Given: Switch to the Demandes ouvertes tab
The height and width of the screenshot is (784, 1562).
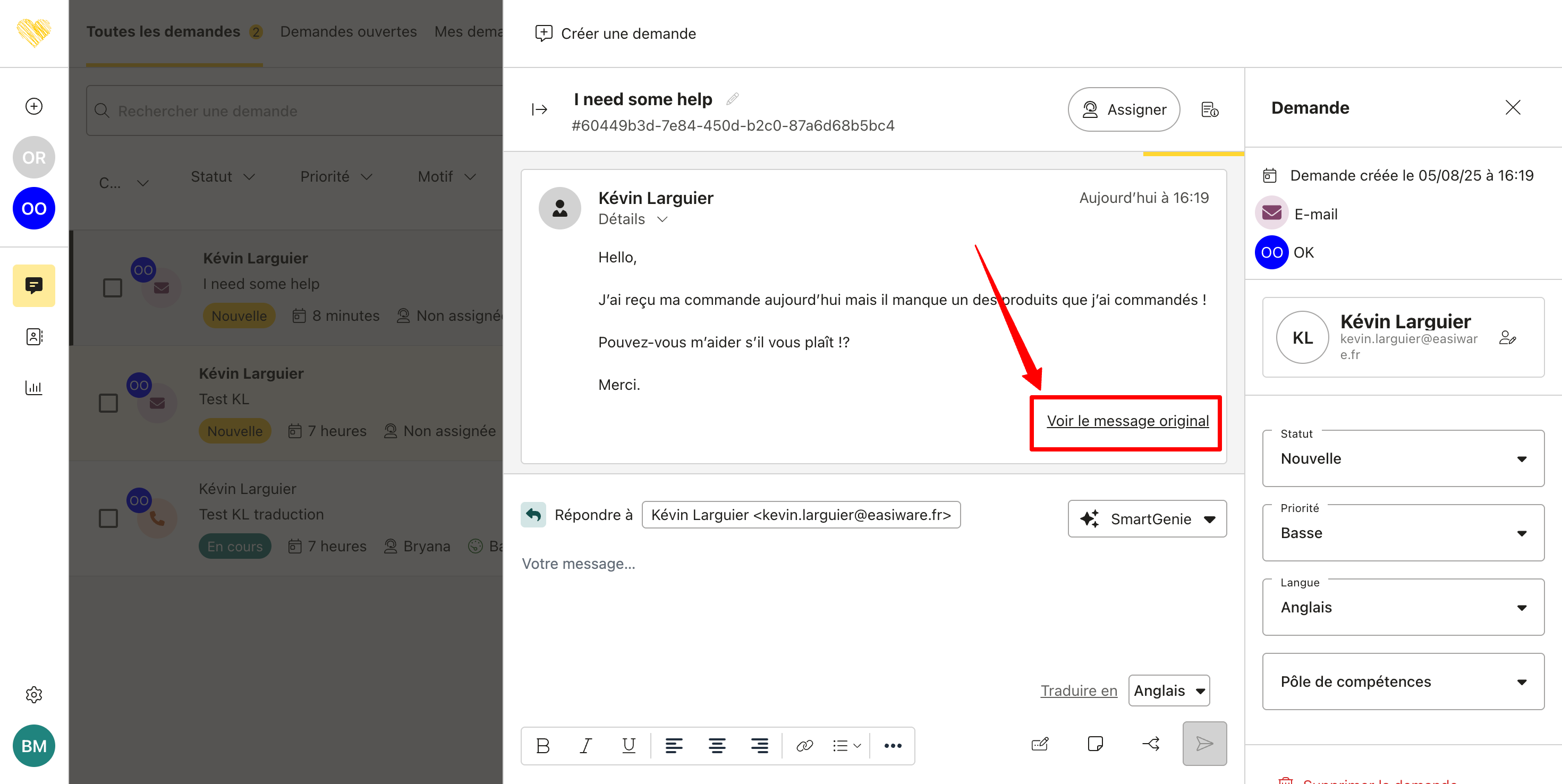Looking at the screenshot, I should [348, 31].
